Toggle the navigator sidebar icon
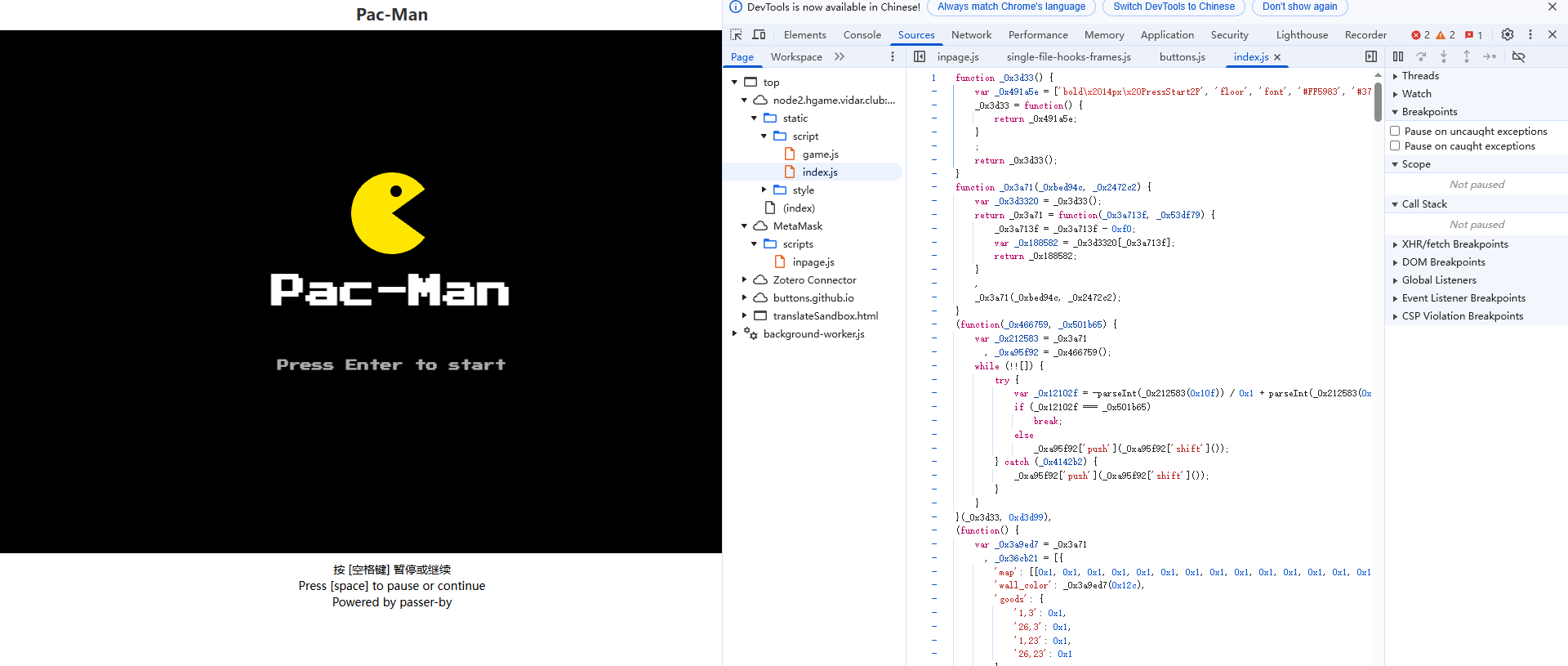Image resolution: width=1568 pixels, height=666 pixels. pyautogui.click(x=920, y=56)
